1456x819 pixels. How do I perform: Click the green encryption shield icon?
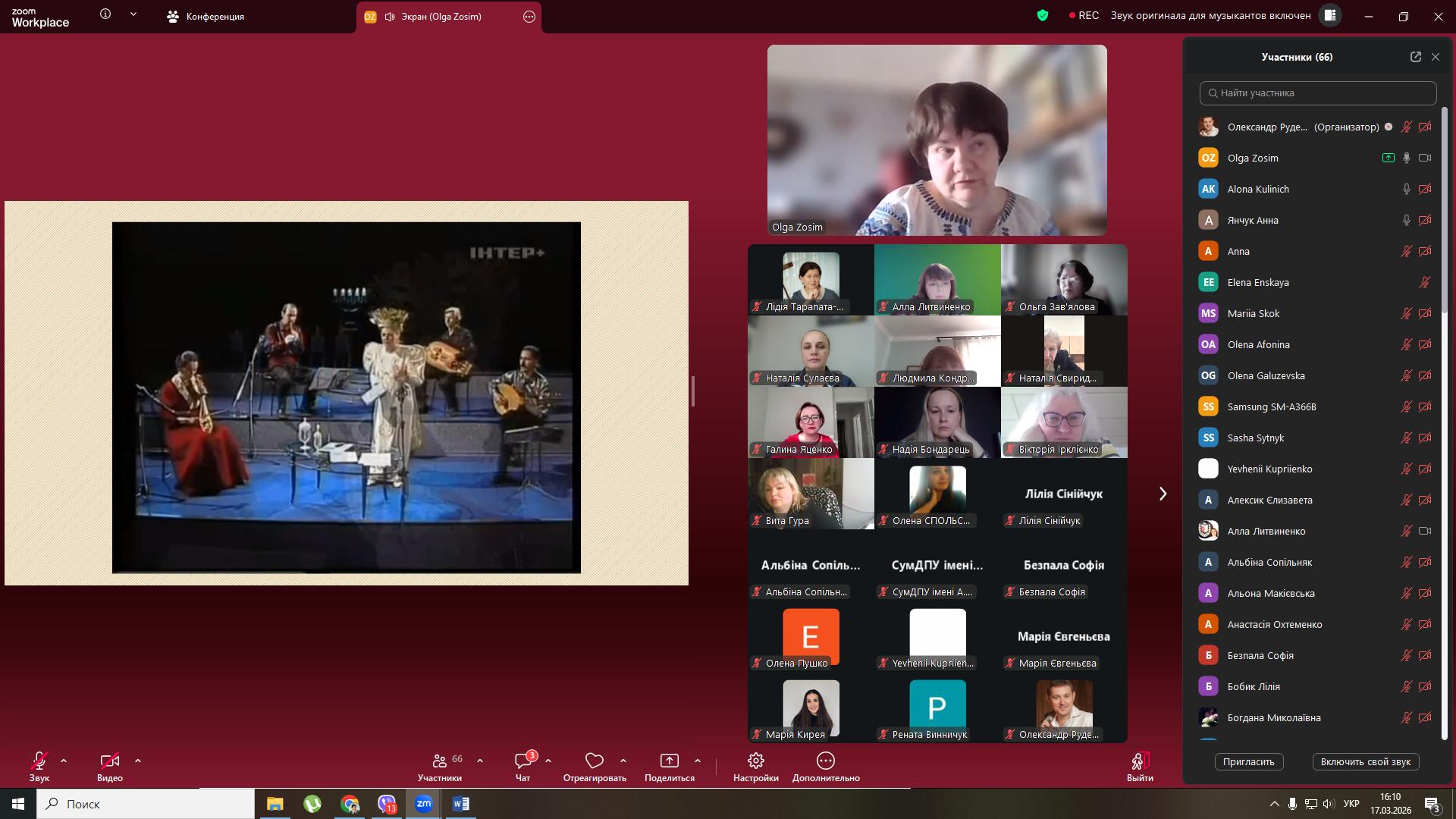click(x=1043, y=15)
